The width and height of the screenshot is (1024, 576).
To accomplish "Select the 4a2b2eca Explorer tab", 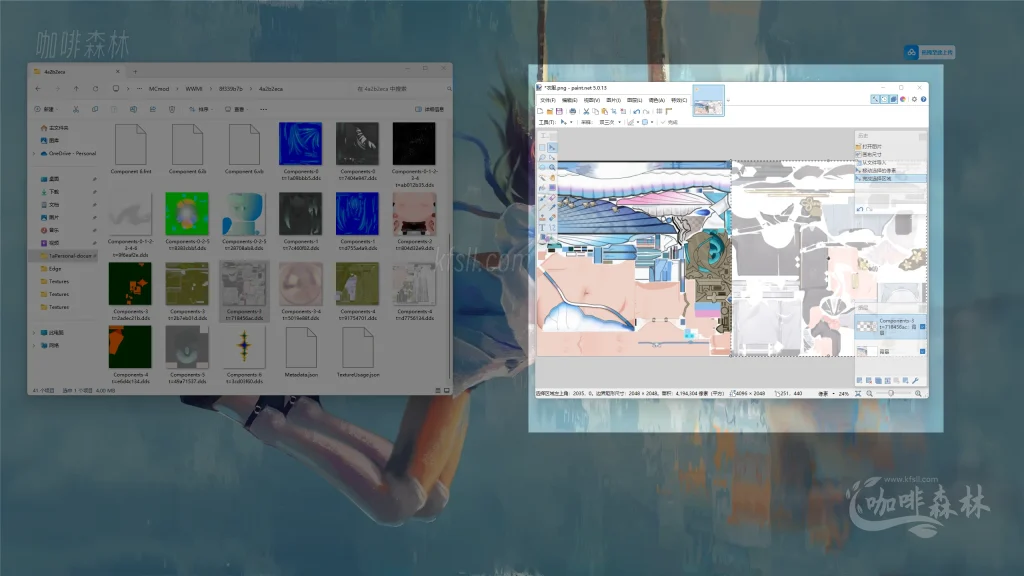I will click(x=77, y=71).
